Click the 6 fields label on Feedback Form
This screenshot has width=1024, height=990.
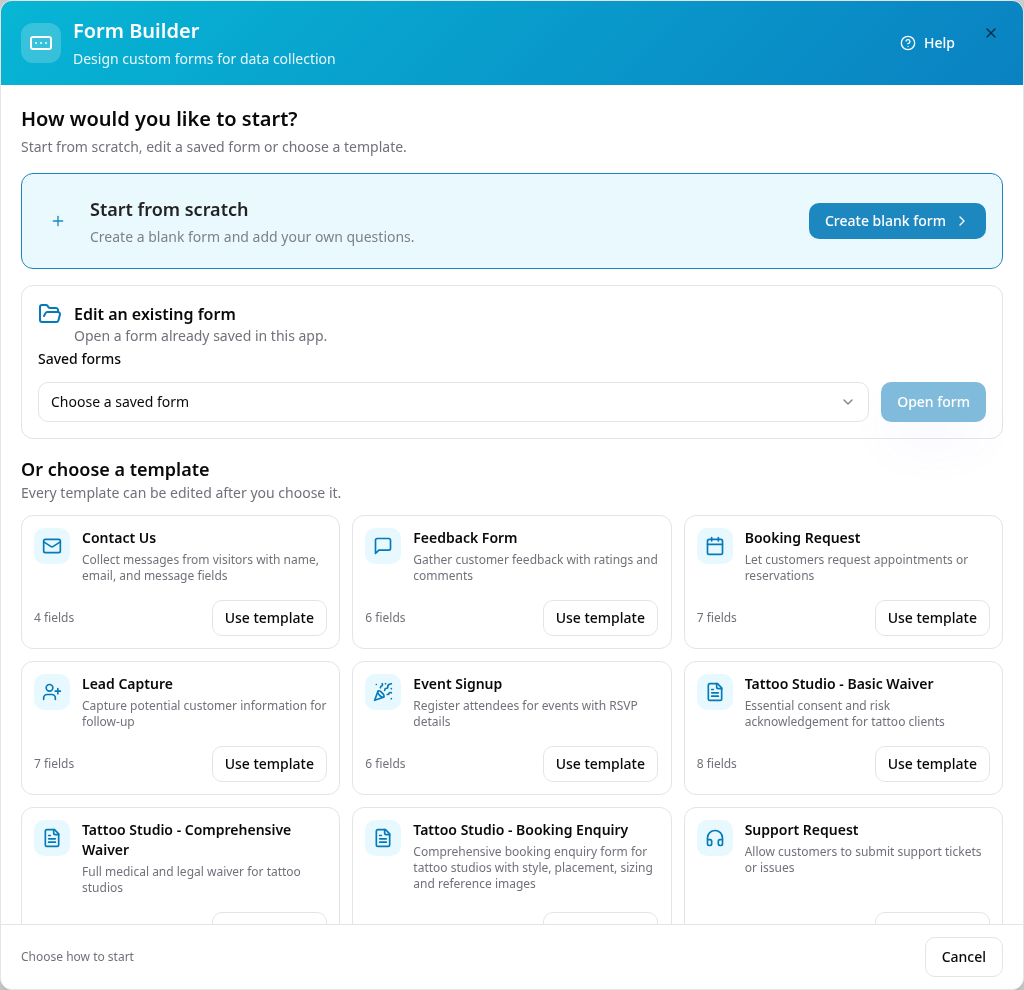tap(385, 618)
